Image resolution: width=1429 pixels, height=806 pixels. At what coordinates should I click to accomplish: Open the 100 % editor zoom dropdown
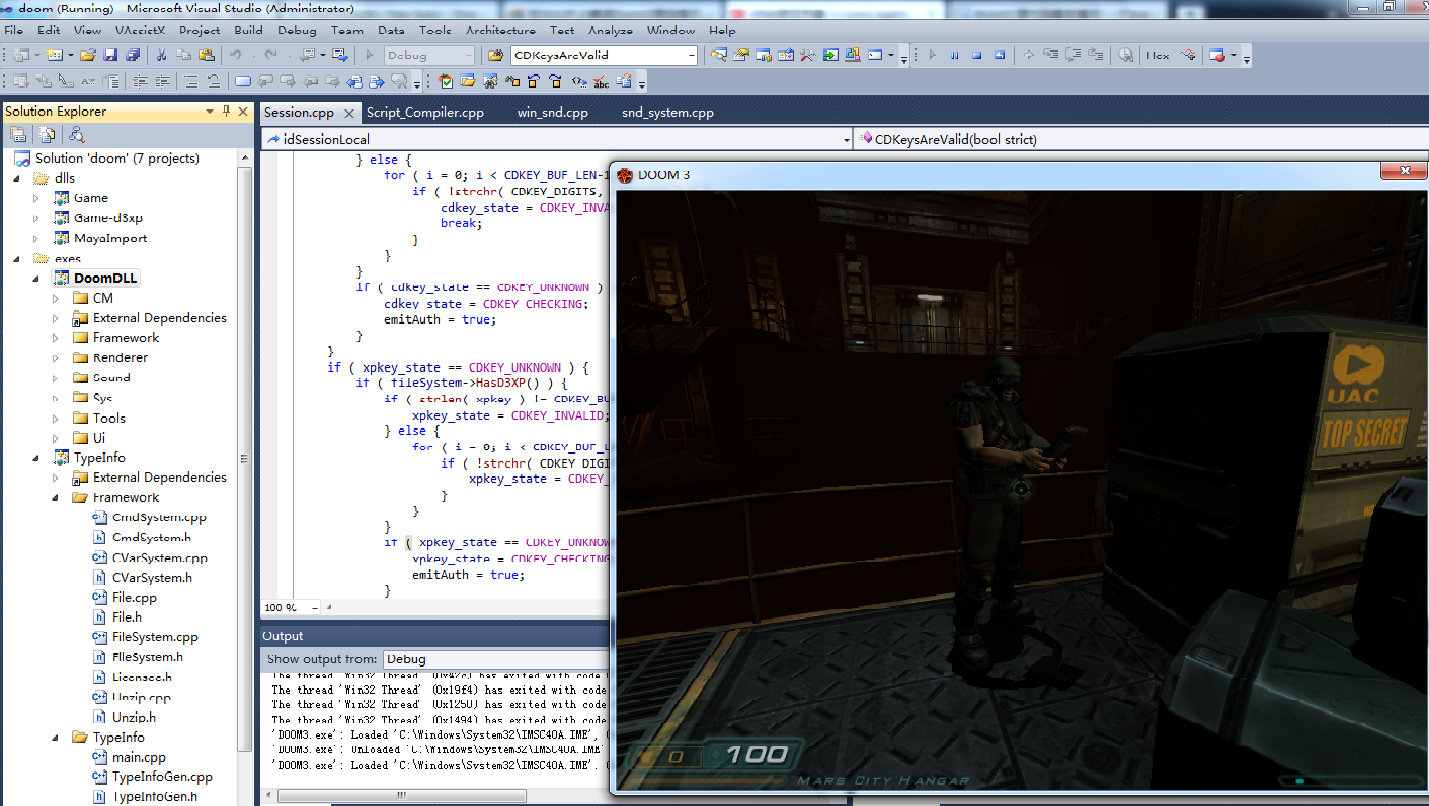[315, 607]
